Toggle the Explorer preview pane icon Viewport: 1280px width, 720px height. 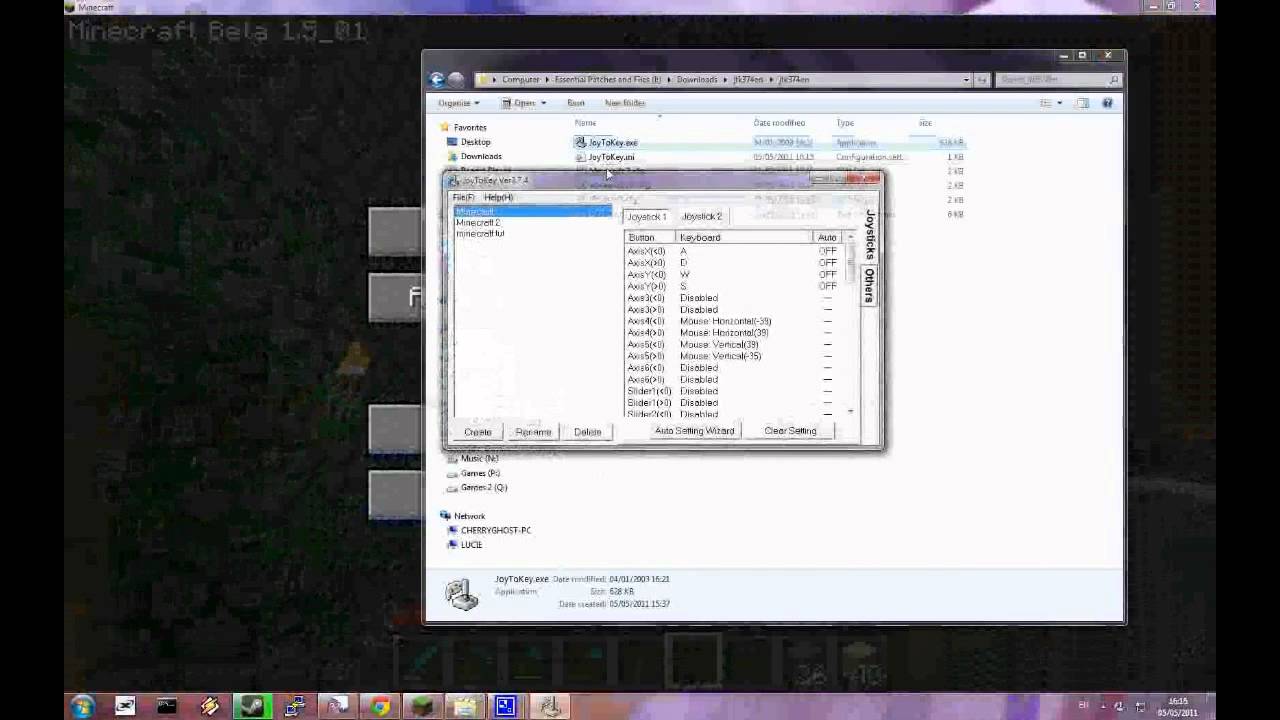1082,103
